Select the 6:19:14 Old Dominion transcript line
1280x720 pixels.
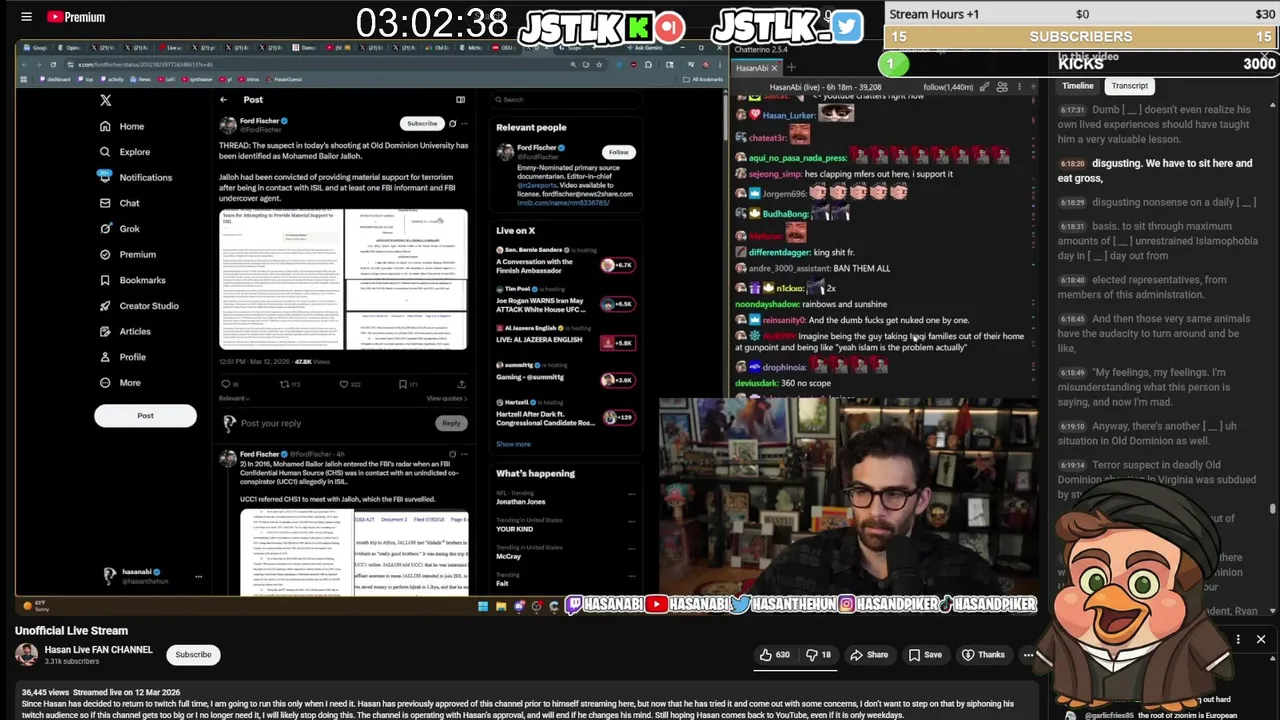[x=1155, y=479]
